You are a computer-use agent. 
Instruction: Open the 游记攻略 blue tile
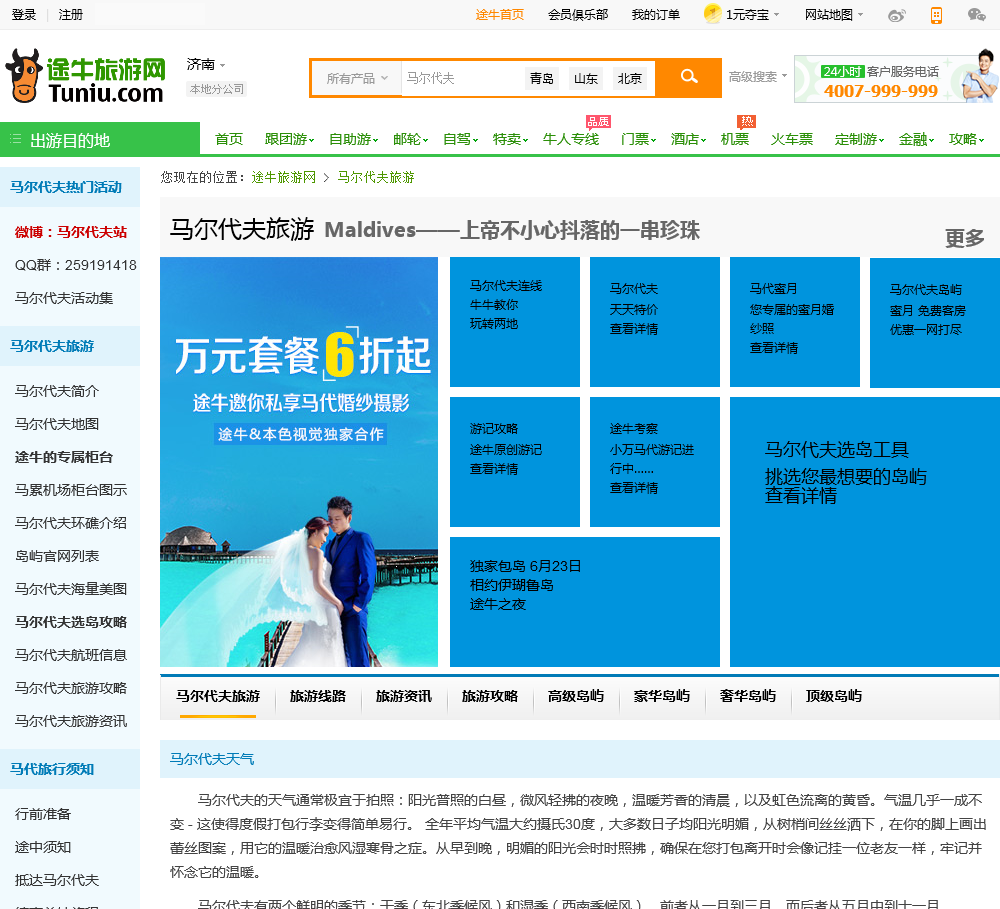(x=515, y=462)
